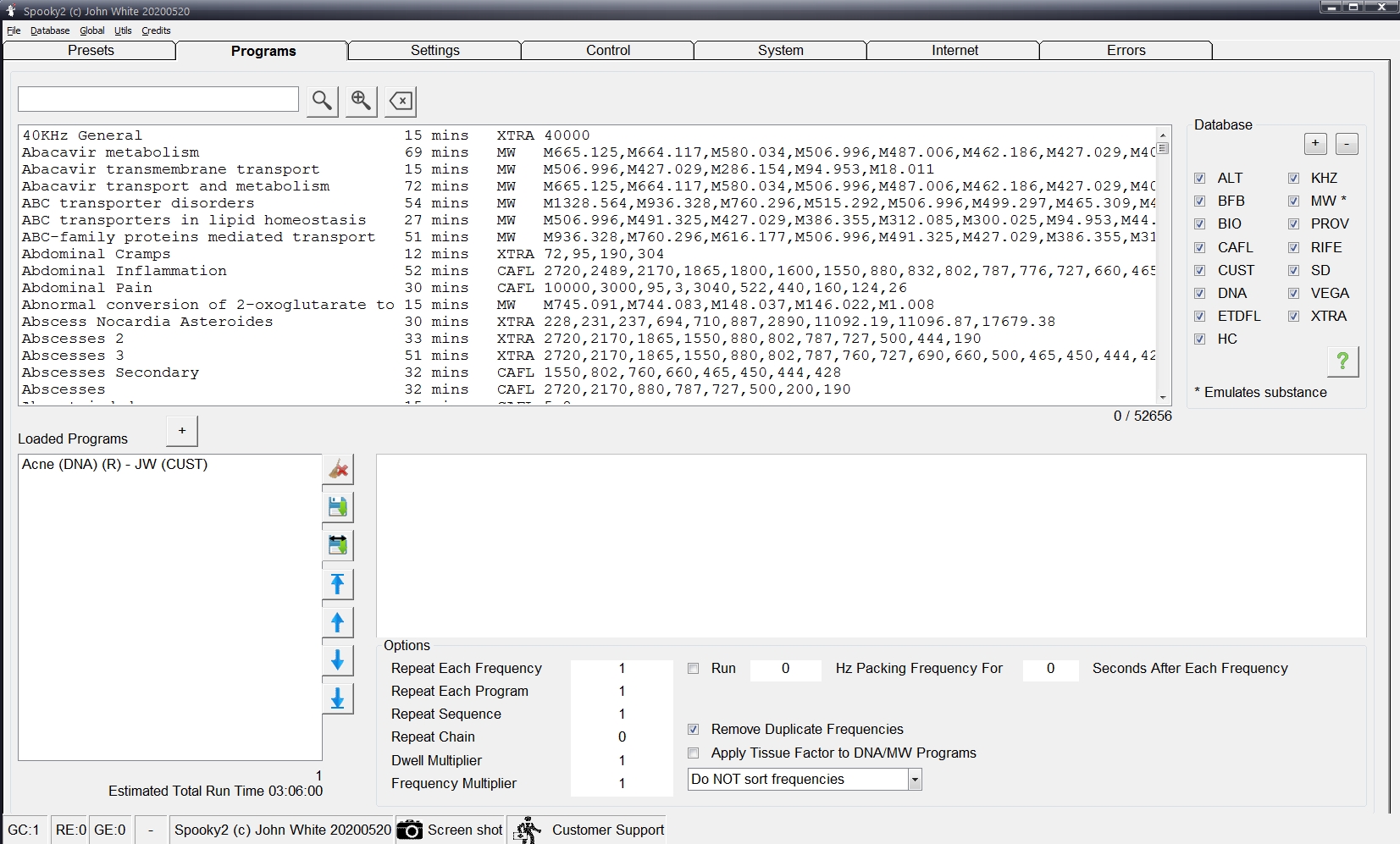Click the database minus button

coord(1347,144)
